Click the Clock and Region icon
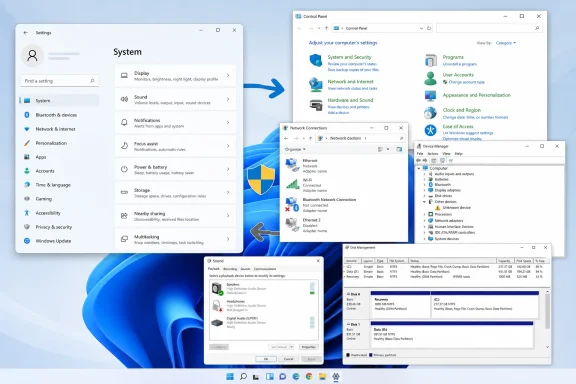Screen dimensions: 576x384 431,113
